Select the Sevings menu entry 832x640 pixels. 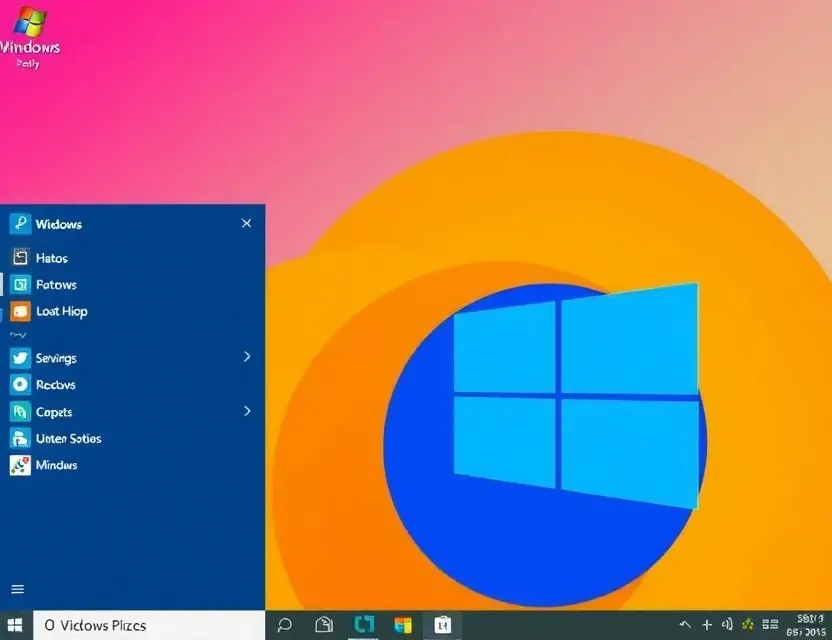click(x=133, y=358)
